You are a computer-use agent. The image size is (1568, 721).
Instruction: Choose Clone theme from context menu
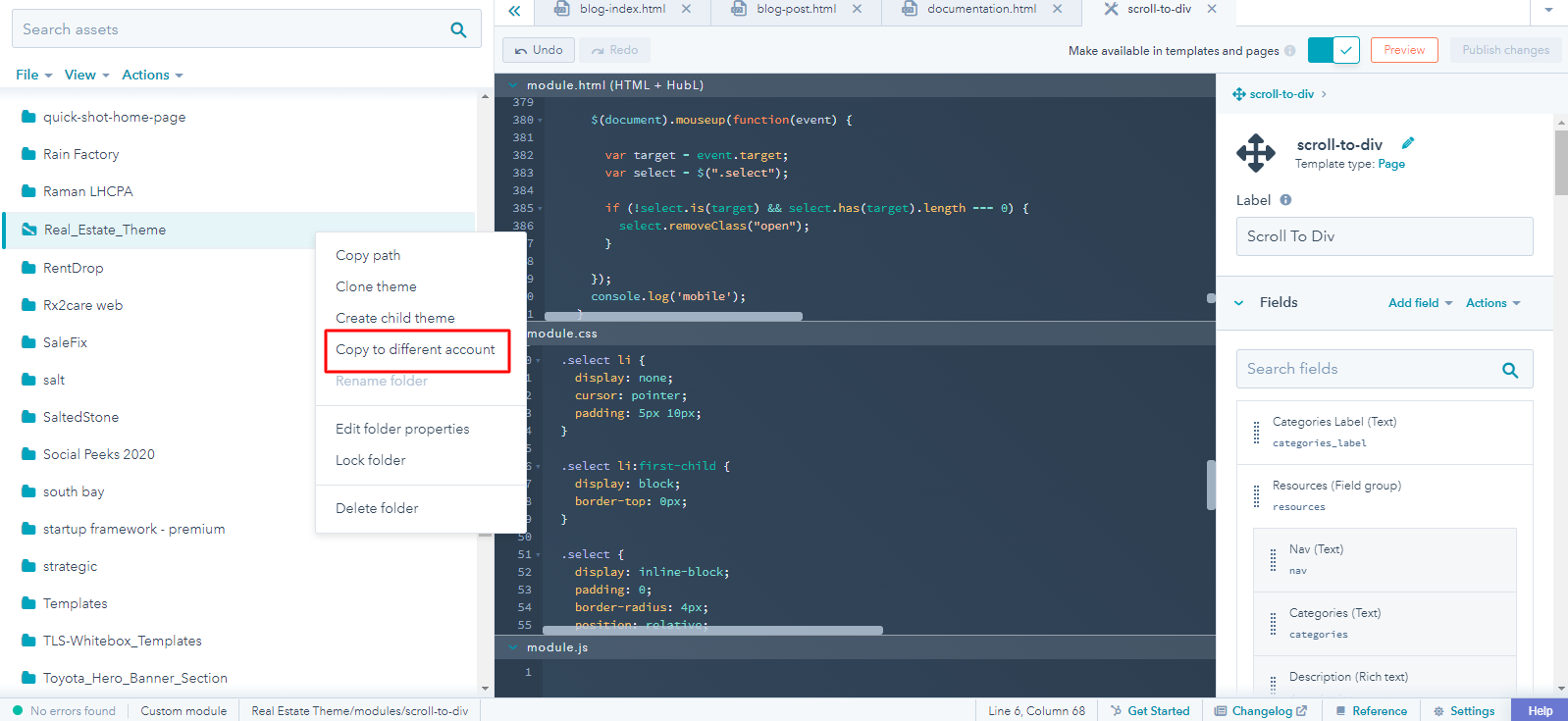click(376, 286)
